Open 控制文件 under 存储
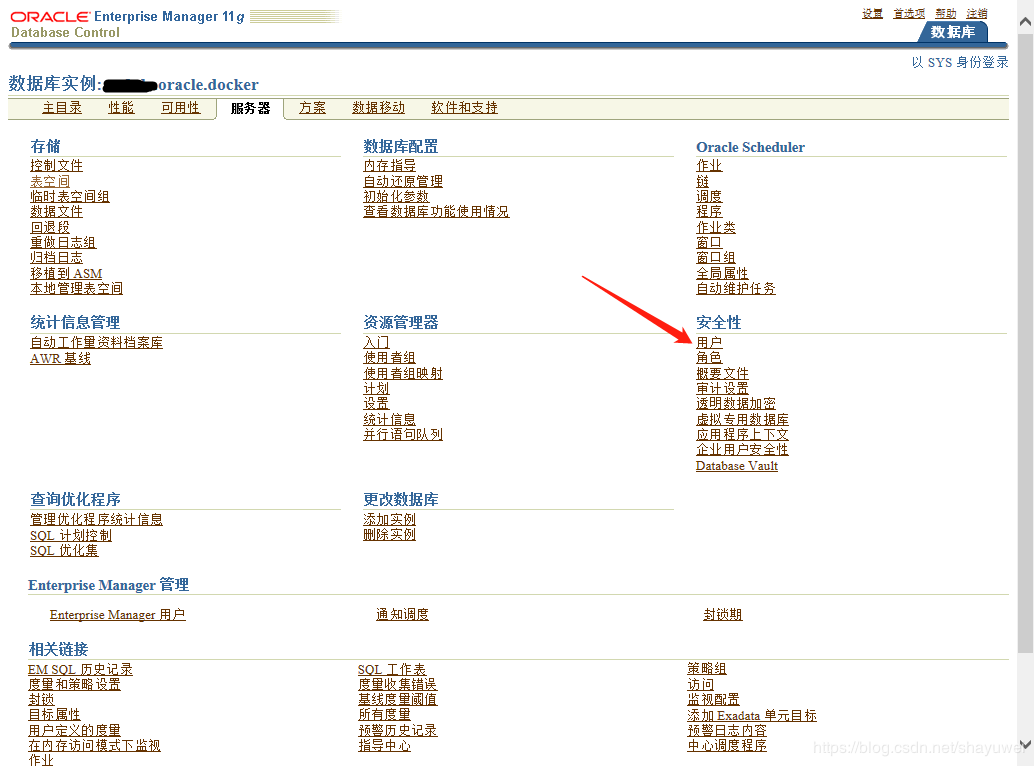This screenshot has height=766, width=1034. [x=57, y=165]
